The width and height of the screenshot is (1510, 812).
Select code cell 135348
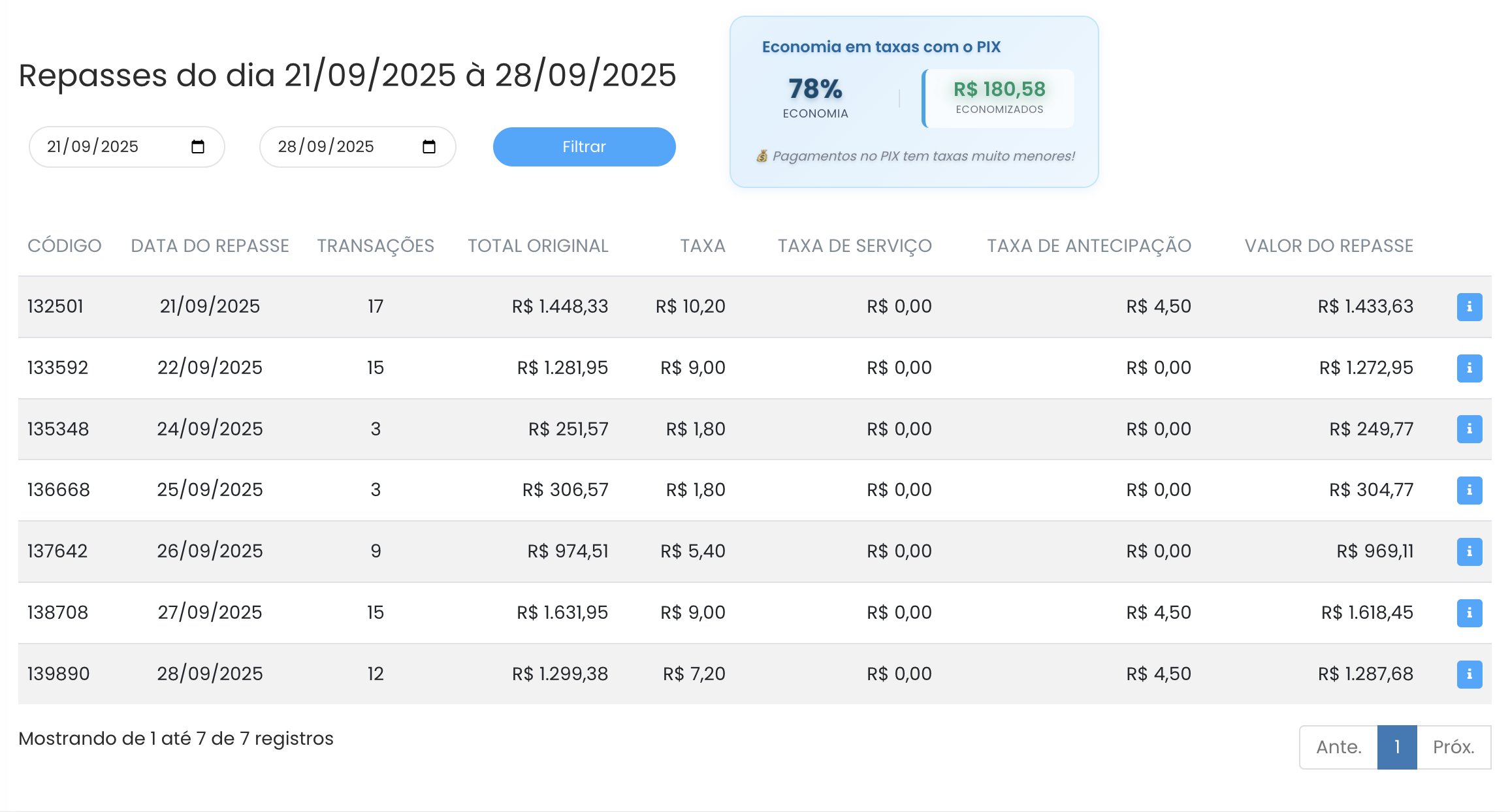(x=58, y=429)
